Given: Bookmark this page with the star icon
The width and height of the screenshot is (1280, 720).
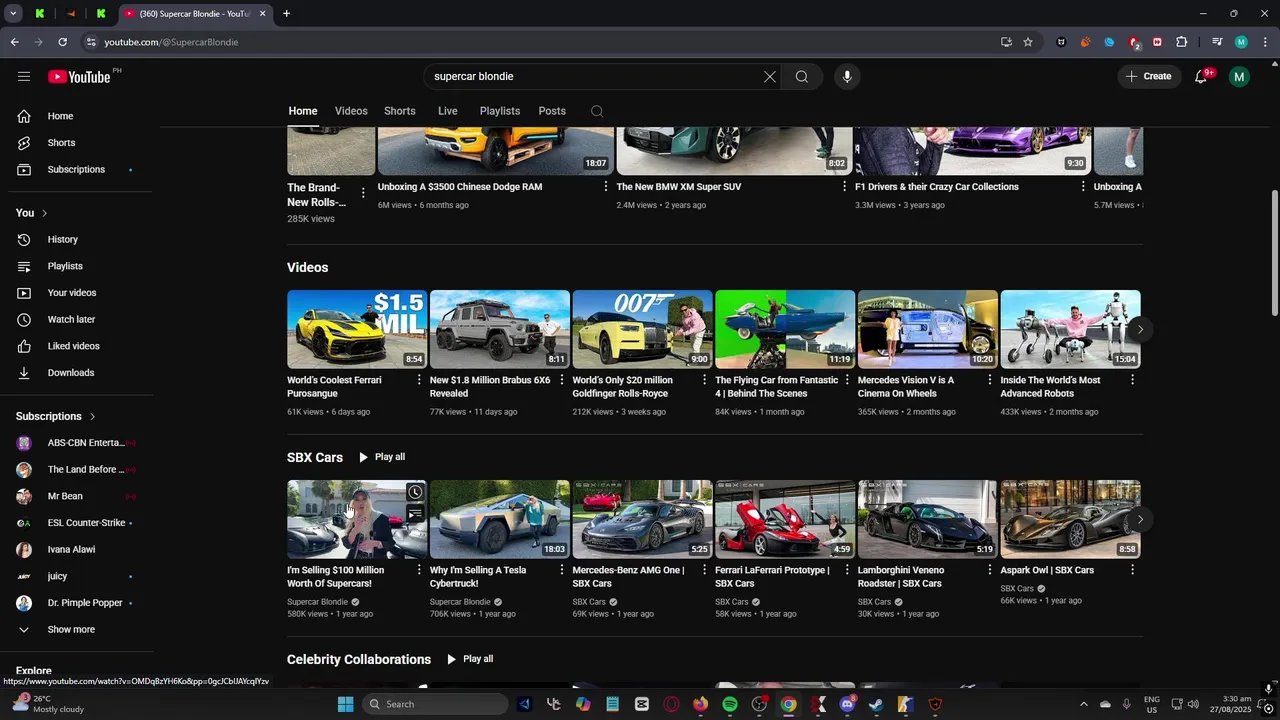Looking at the screenshot, I should [1028, 42].
